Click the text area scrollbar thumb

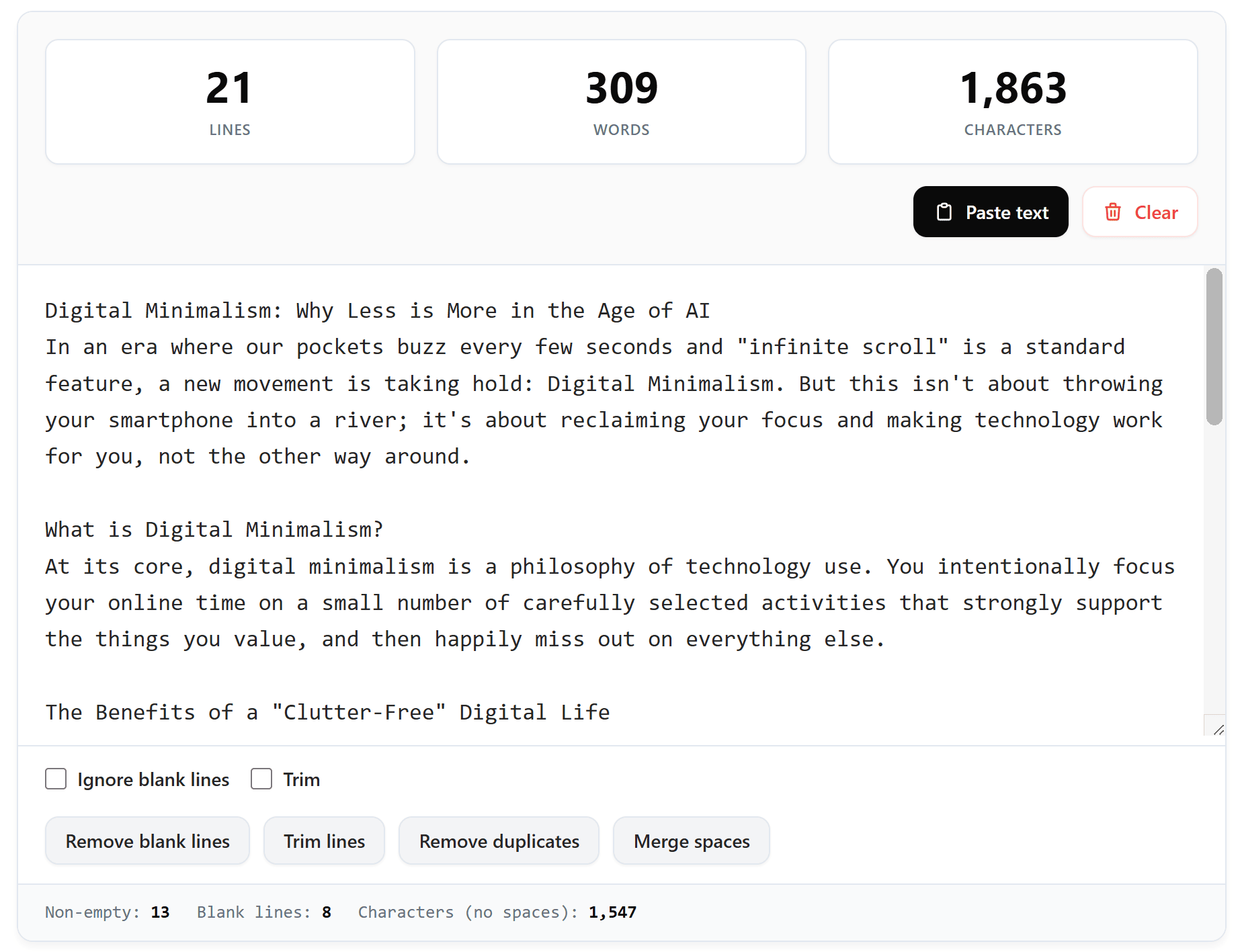click(x=1214, y=347)
